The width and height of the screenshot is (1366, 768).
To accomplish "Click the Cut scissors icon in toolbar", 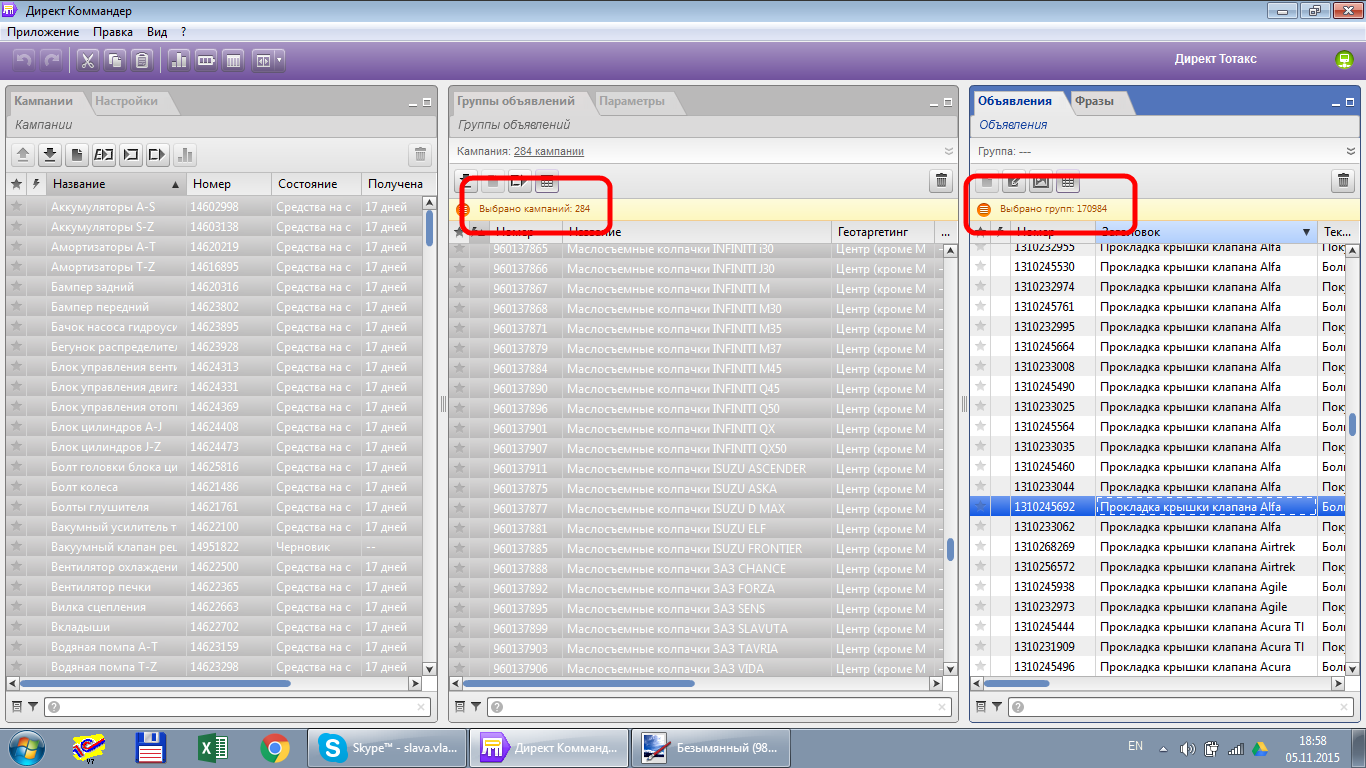I will 87,61.
